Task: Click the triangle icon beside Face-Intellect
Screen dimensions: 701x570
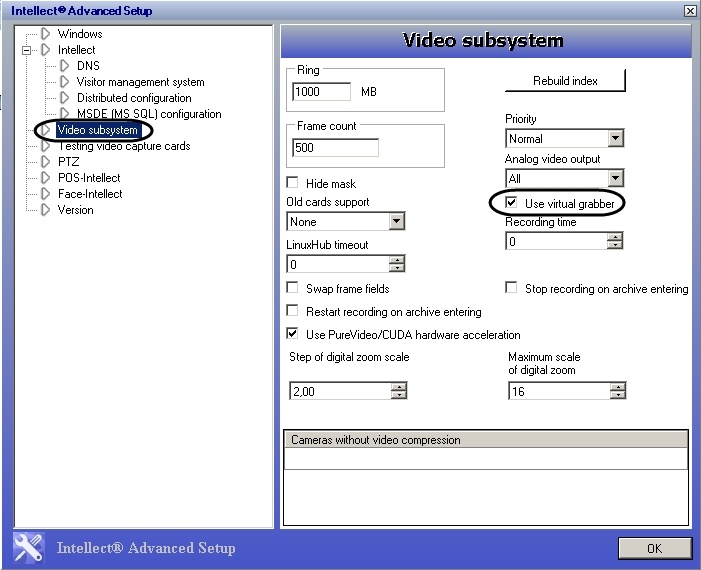Action: pos(45,194)
